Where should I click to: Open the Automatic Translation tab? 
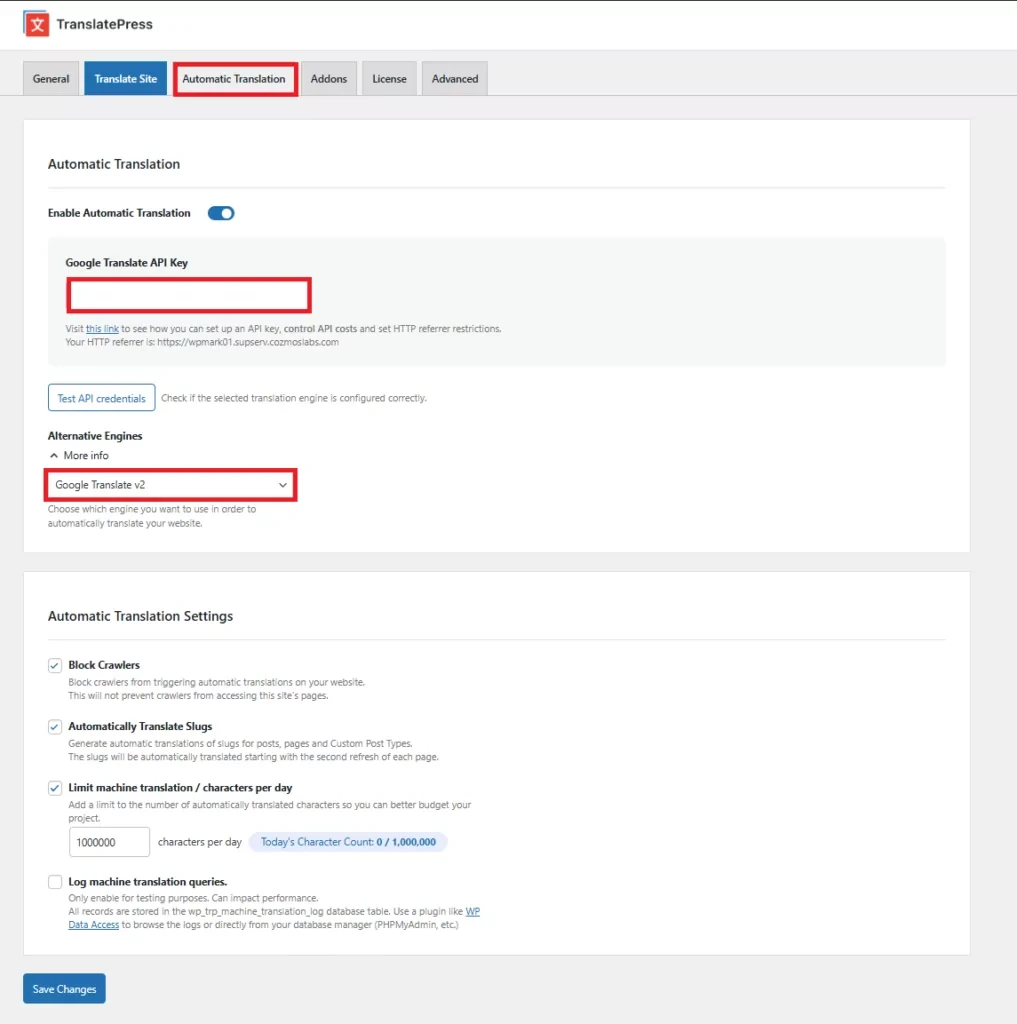(x=234, y=79)
